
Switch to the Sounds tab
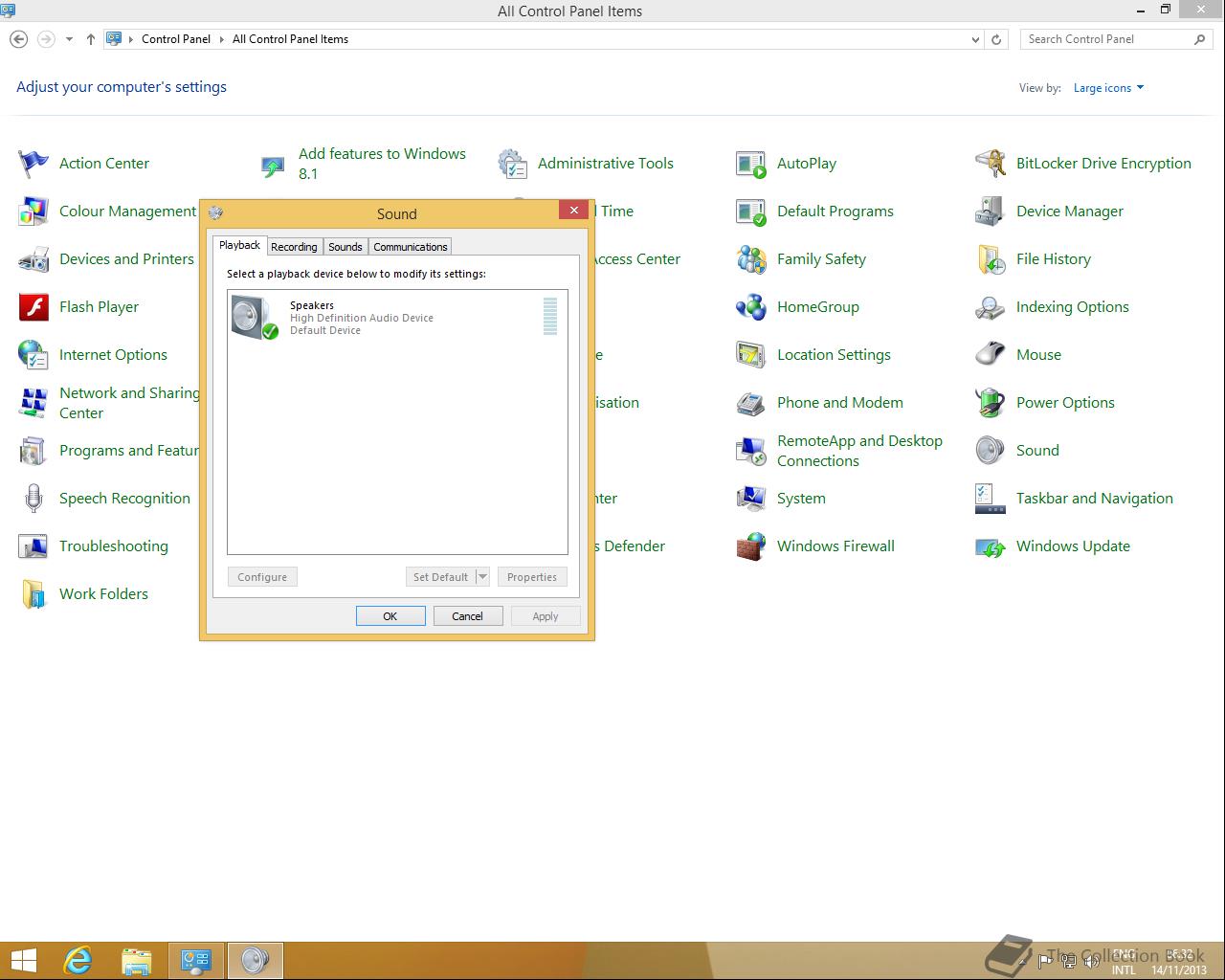(x=345, y=247)
